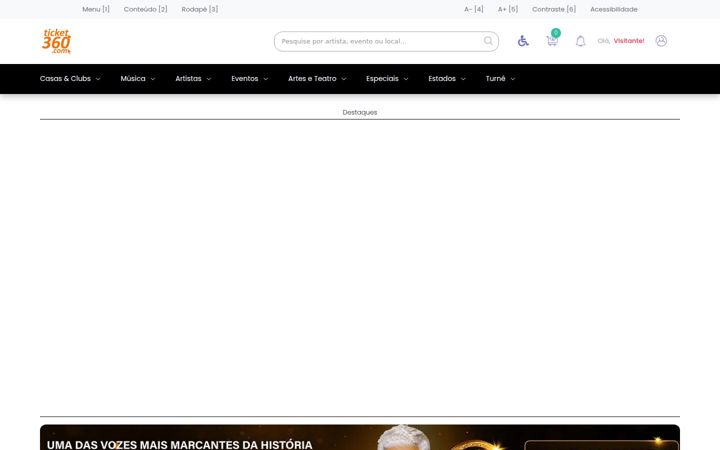Expand the Especiais menu
Screen dimensions: 720x450
(x=387, y=79)
